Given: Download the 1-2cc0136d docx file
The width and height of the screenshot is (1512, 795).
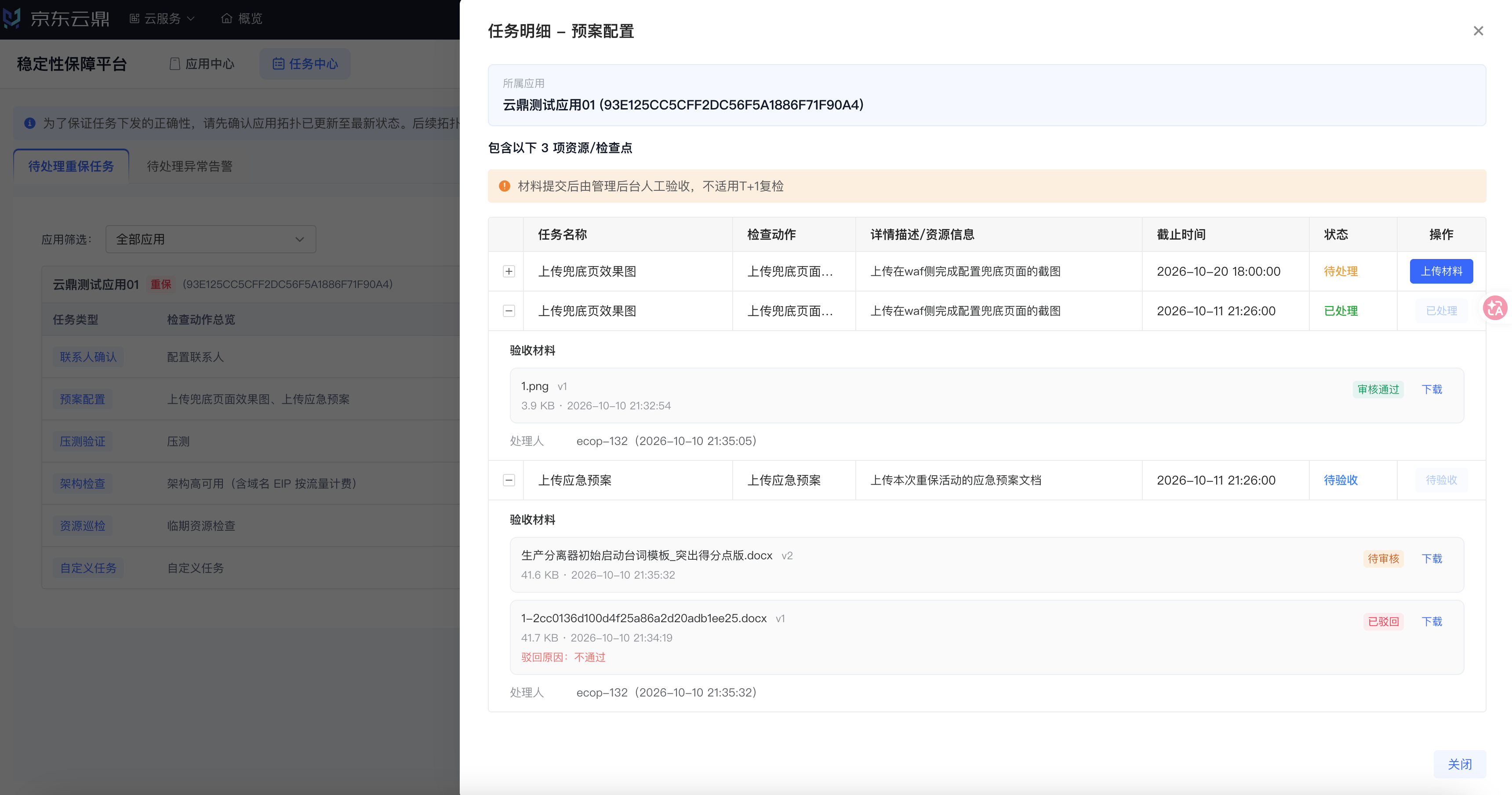Looking at the screenshot, I should click(1432, 622).
